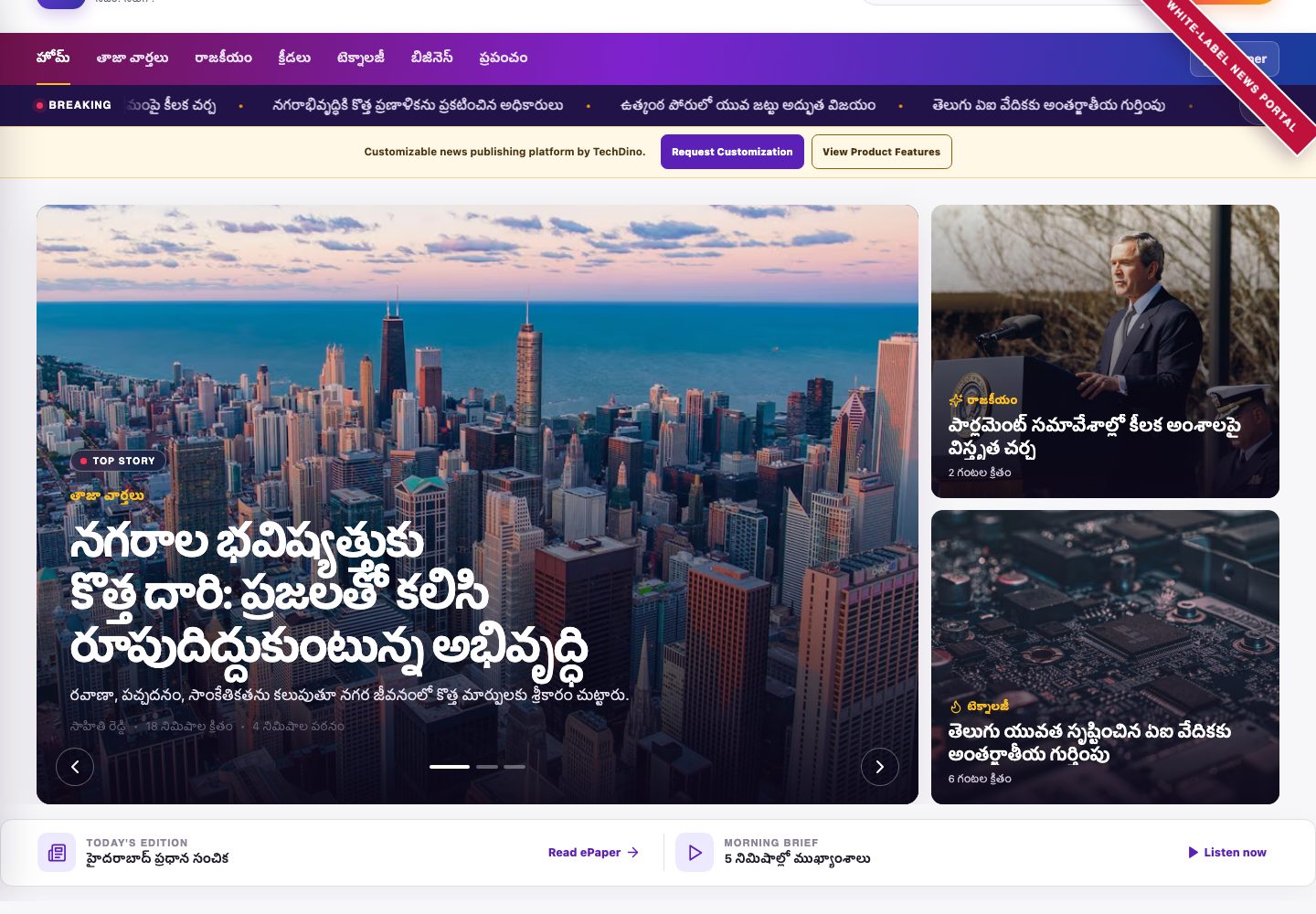Click the newspaper icon beside Today's Edition
1316x914 pixels.
point(57,853)
